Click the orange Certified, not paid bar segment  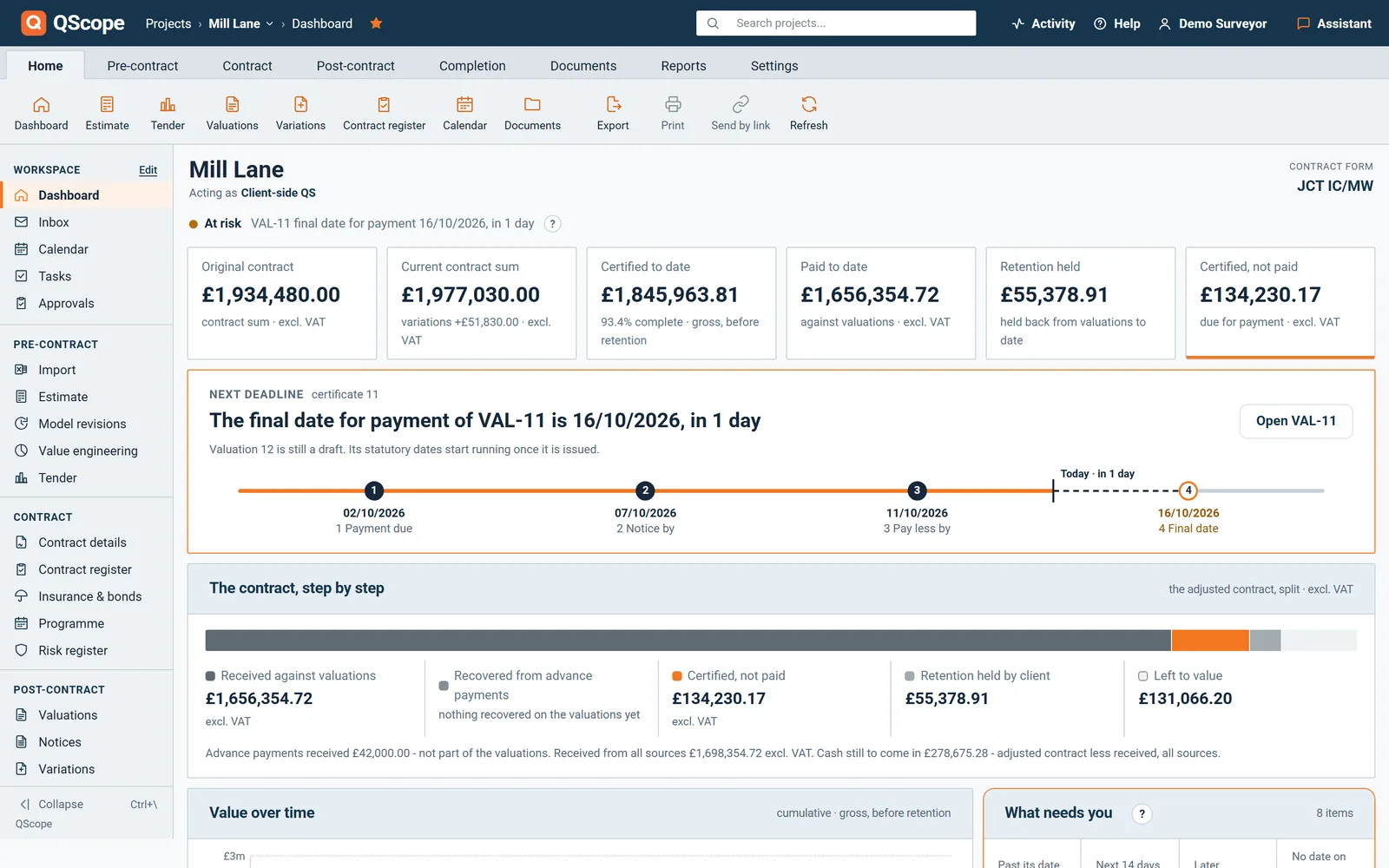click(x=1210, y=641)
